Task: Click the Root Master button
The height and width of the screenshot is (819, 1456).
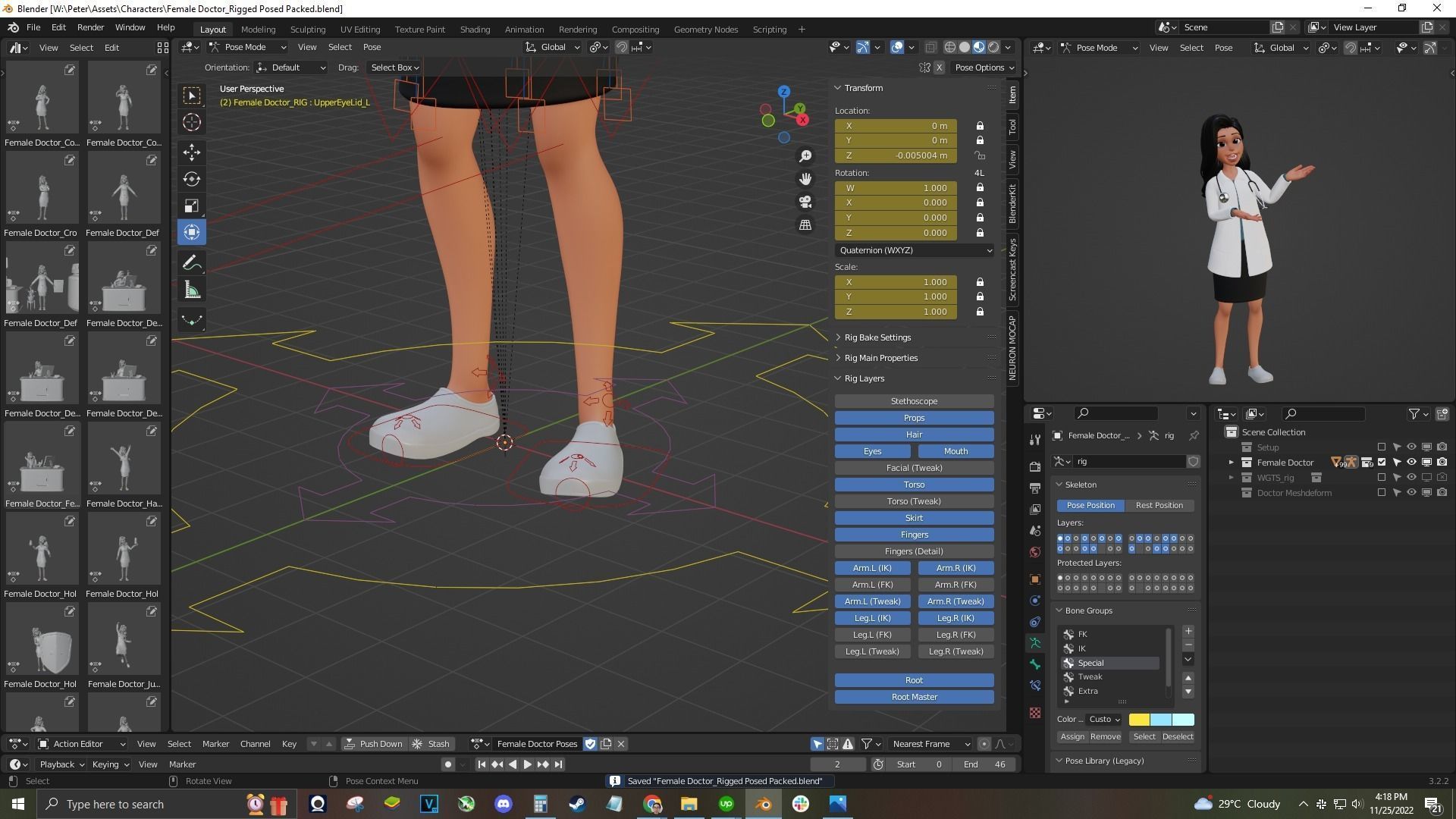Action: pos(914,697)
